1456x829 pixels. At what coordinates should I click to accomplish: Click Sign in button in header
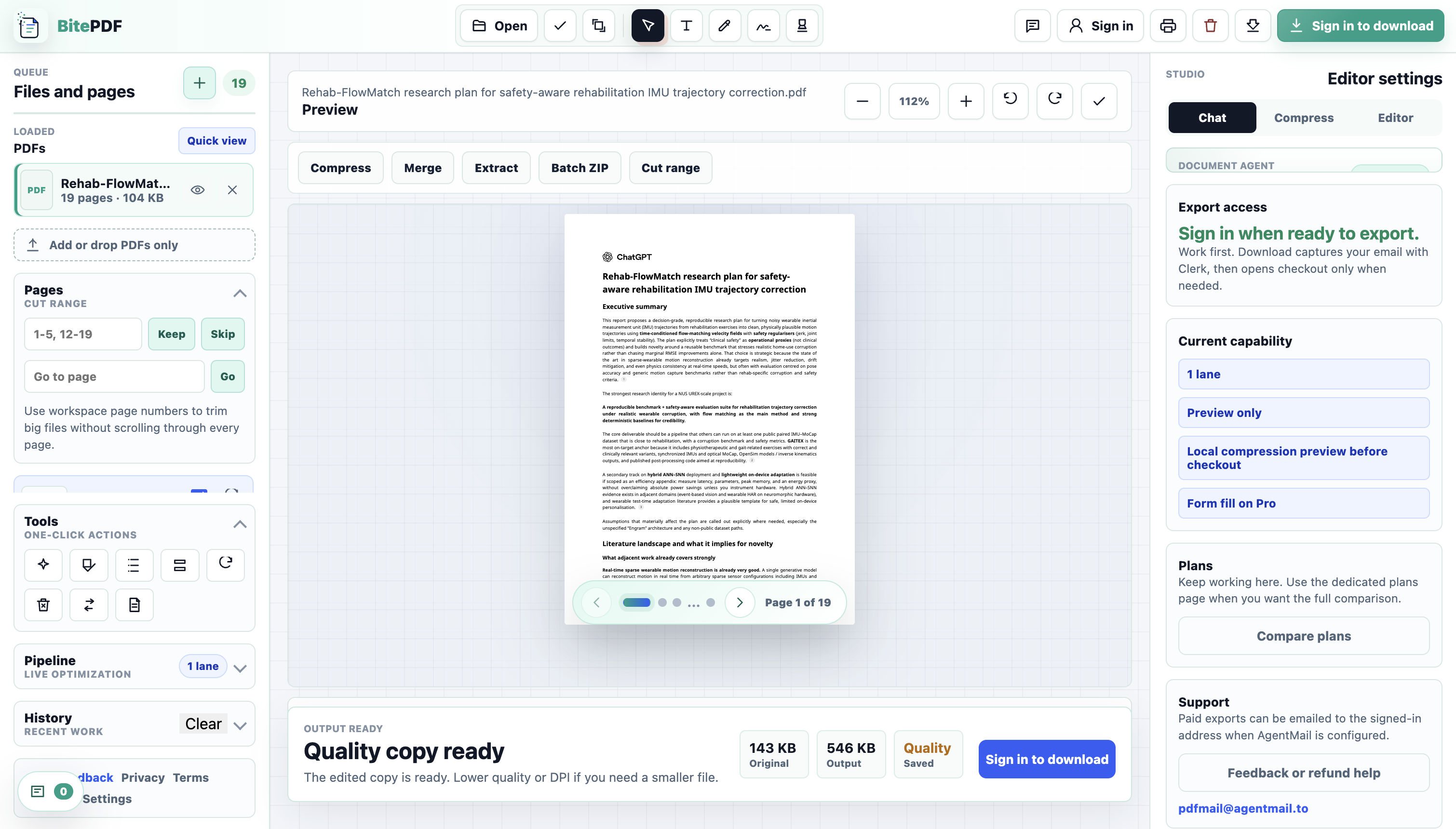tap(1100, 26)
